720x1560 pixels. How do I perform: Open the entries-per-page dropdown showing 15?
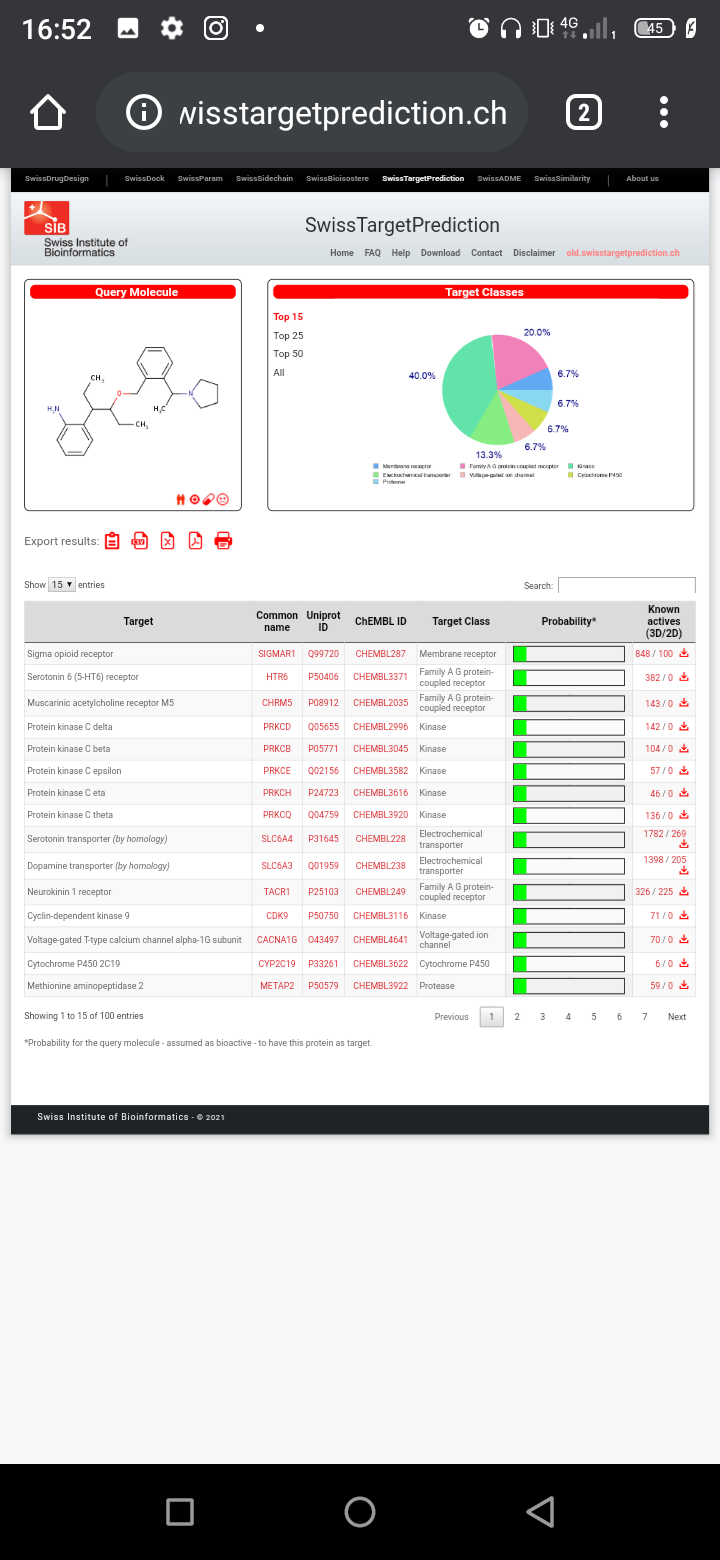(x=63, y=585)
